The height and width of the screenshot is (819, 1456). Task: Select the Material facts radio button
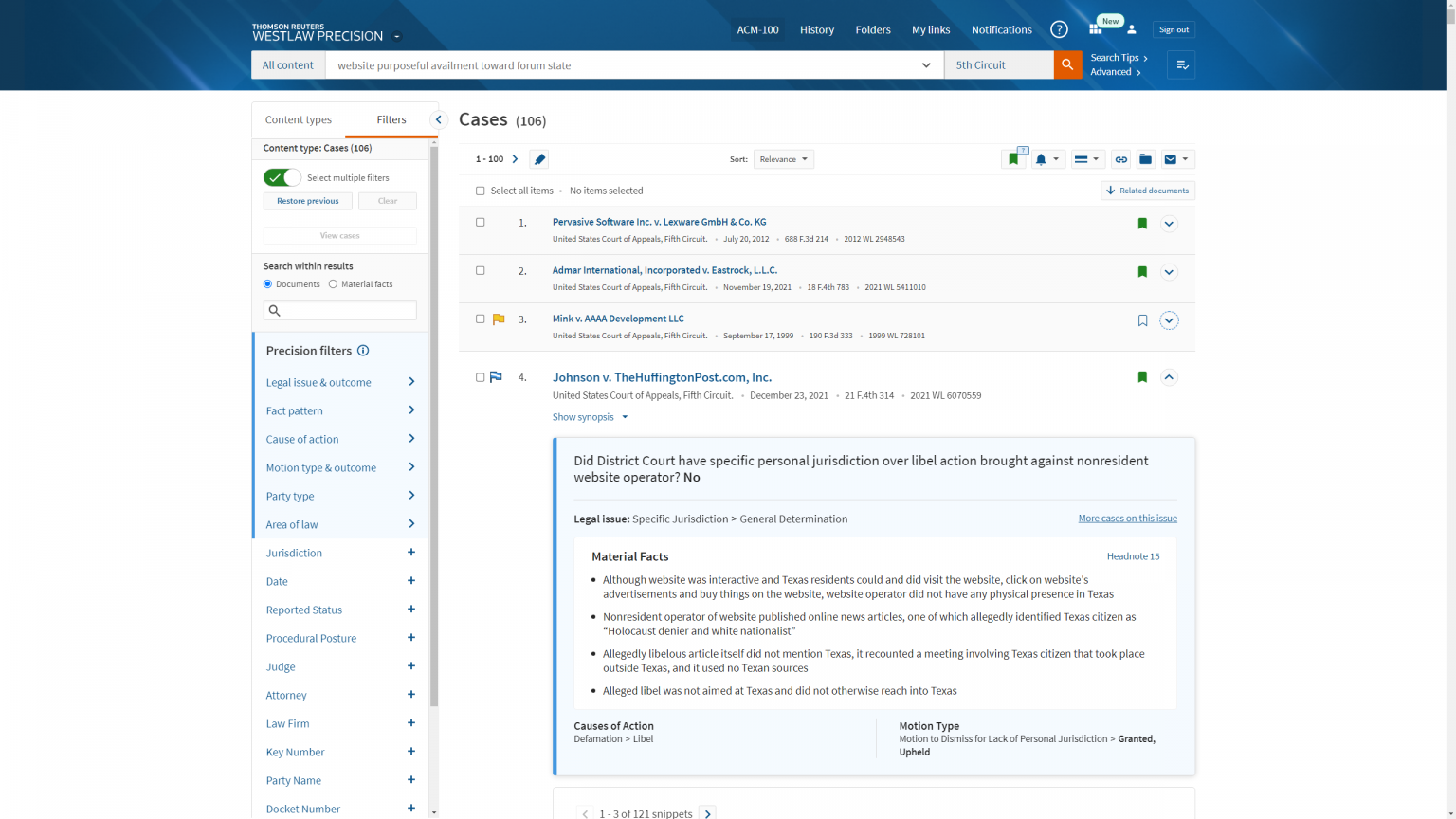point(333,284)
